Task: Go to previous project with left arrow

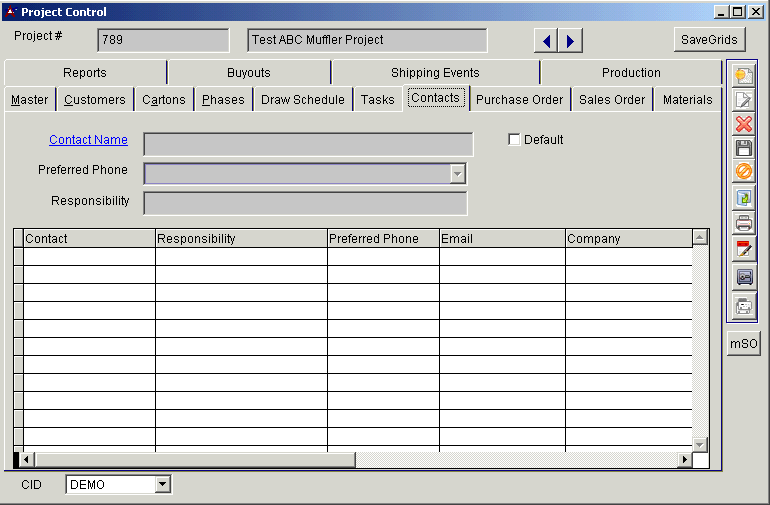Action: (545, 41)
